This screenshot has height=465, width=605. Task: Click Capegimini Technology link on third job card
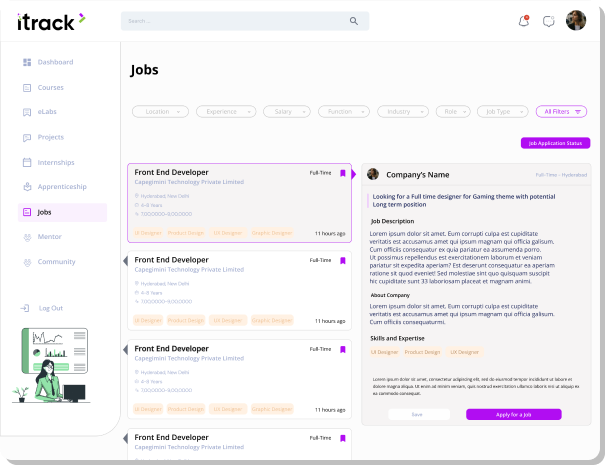coord(189,358)
